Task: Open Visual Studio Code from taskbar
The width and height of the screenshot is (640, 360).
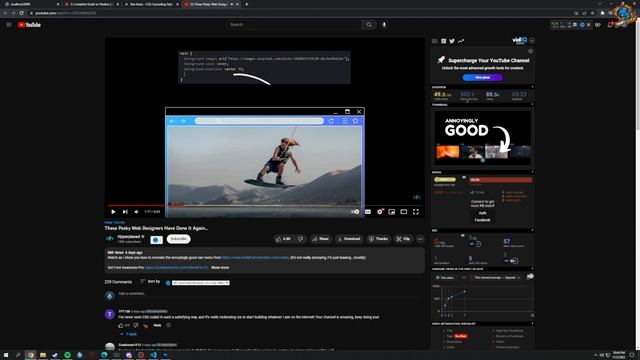Action: (x=153, y=355)
